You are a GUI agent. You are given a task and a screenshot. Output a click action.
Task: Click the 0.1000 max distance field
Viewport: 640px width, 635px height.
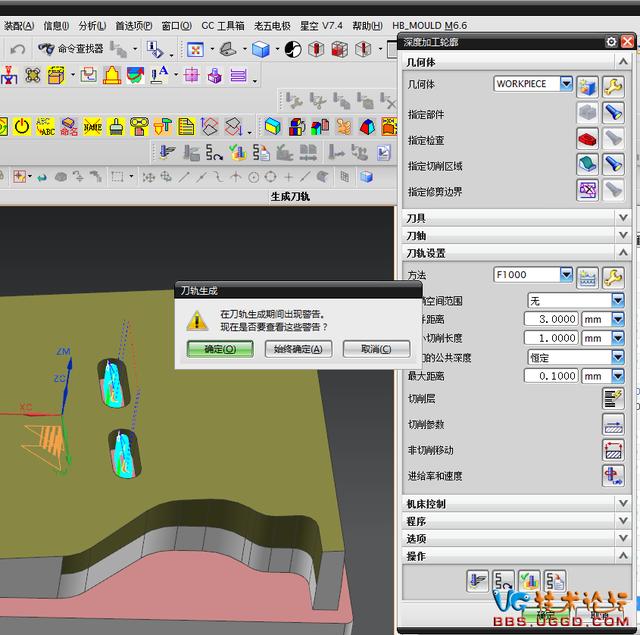coord(551,376)
